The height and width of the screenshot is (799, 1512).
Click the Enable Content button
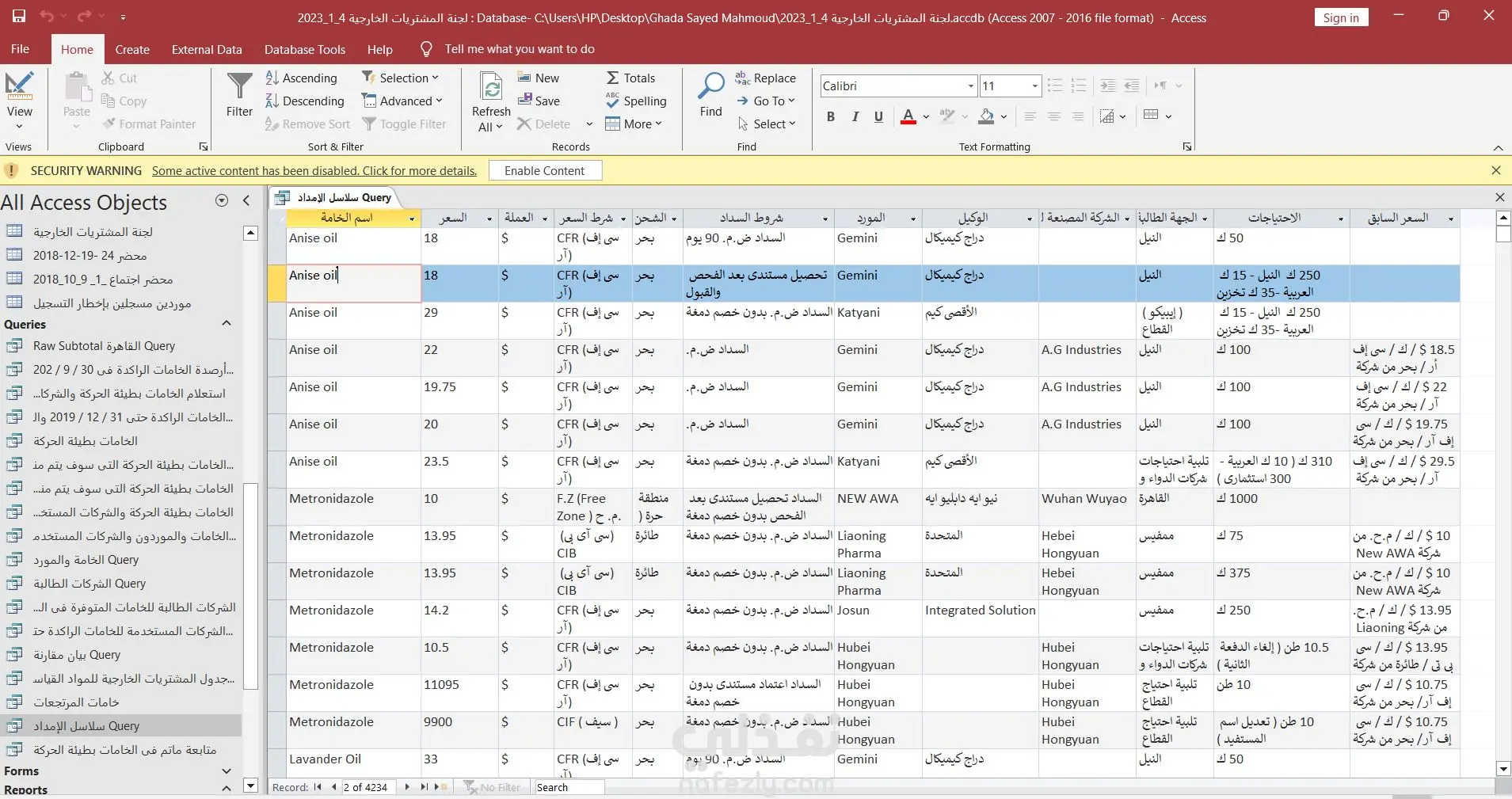(x=545, y=170)
